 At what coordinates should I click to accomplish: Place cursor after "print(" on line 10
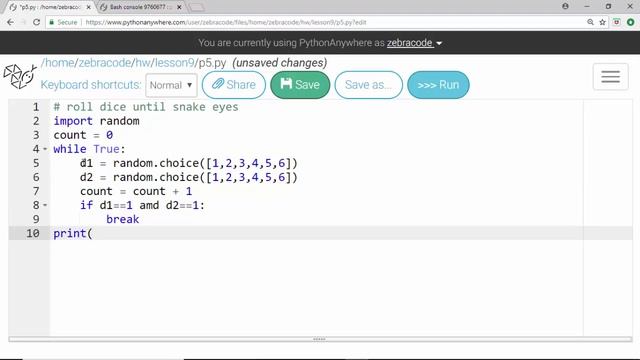(x=93, y=233)
